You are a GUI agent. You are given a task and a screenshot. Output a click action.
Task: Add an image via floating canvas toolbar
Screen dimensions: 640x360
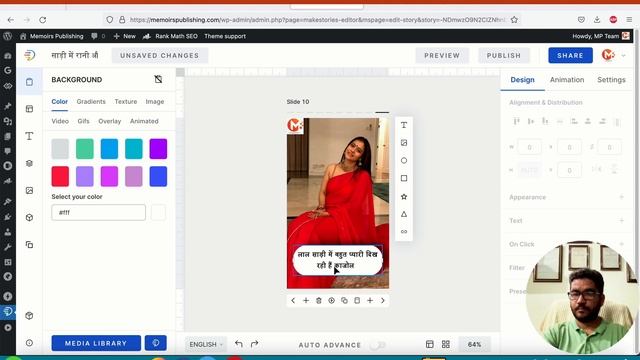pos(404,143)
